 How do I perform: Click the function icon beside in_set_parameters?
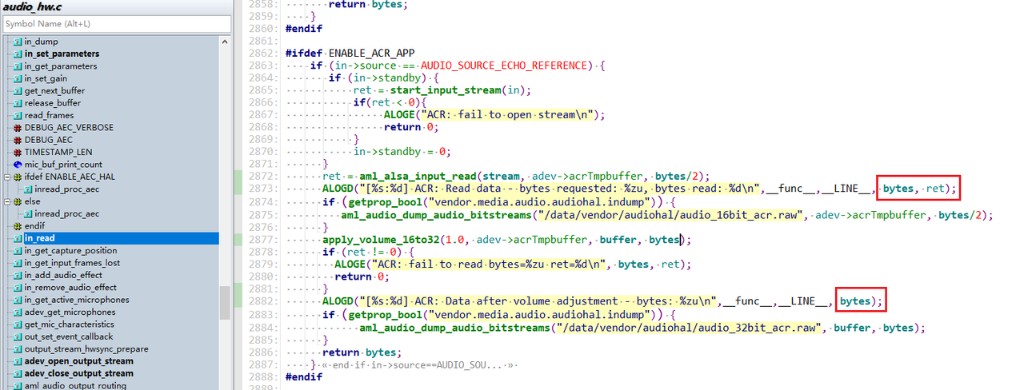[x=18, y=54]
